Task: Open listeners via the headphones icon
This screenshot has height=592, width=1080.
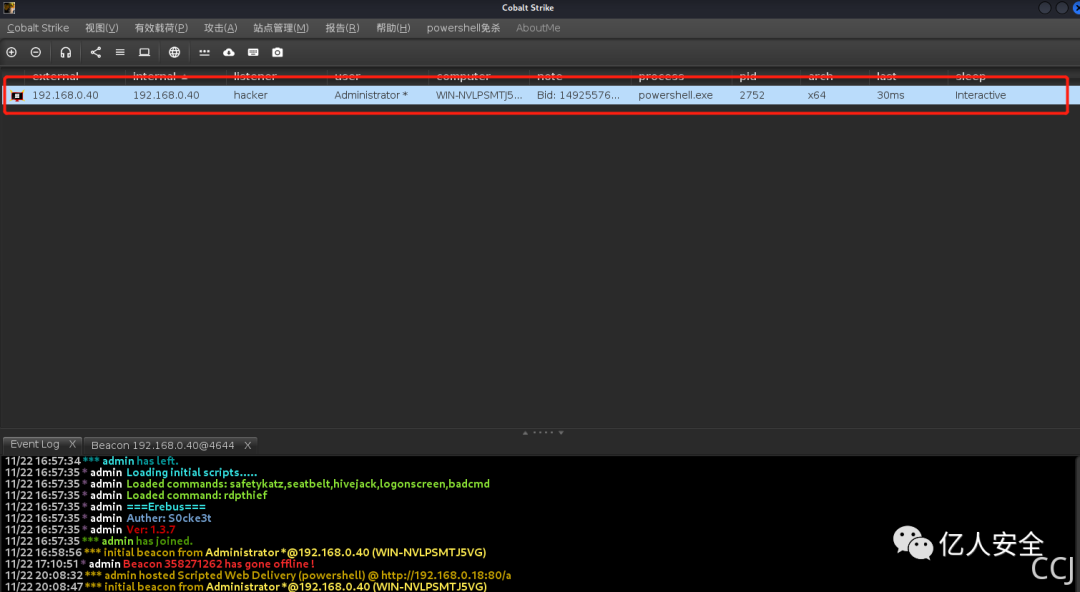Action: [x=66, y=52]
